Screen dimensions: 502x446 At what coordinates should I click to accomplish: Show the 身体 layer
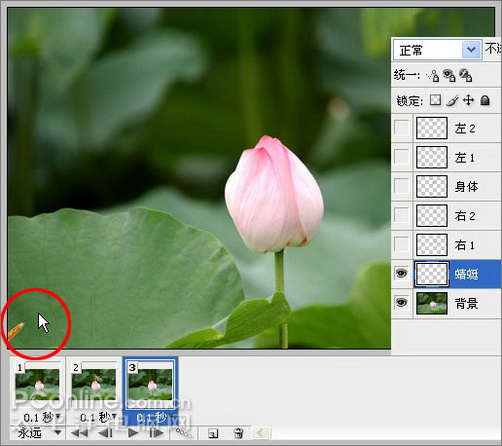(402, 186)
